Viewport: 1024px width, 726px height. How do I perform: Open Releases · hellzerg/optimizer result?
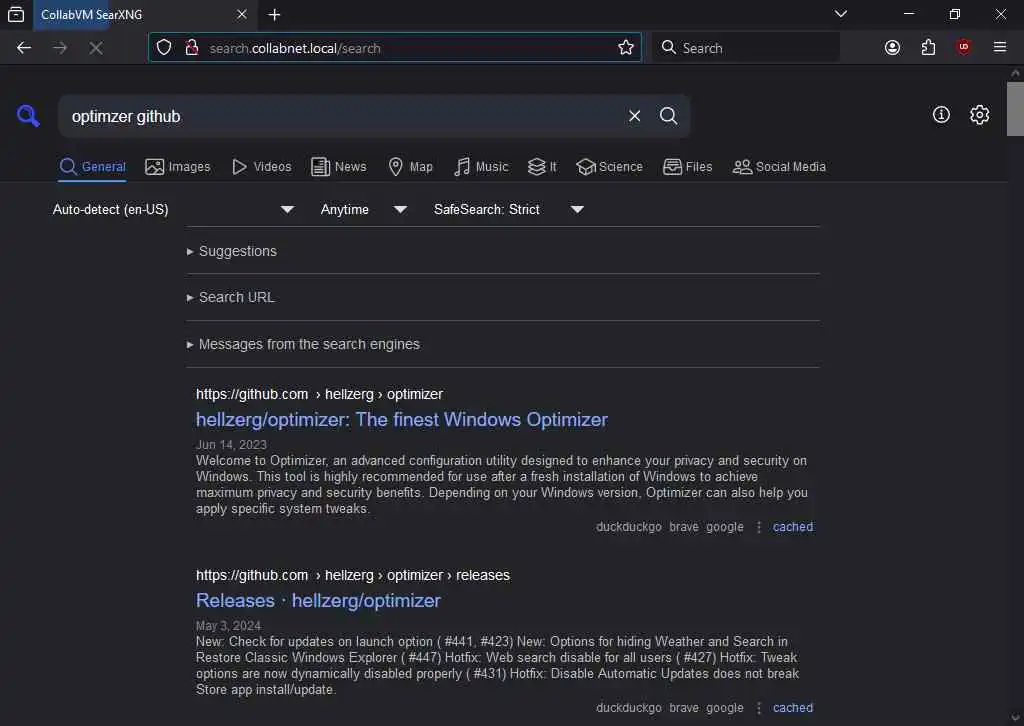click(x=318, y=601)
